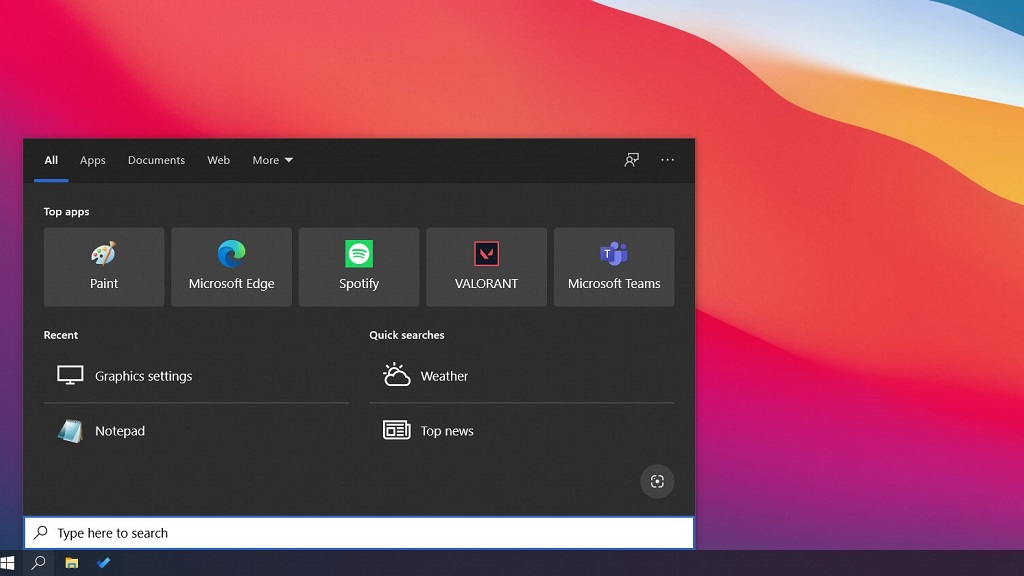This screenshot has width=1024, height=576.
Task: Launch Microsoft Edge from top apps
Action: pos(231,266)
